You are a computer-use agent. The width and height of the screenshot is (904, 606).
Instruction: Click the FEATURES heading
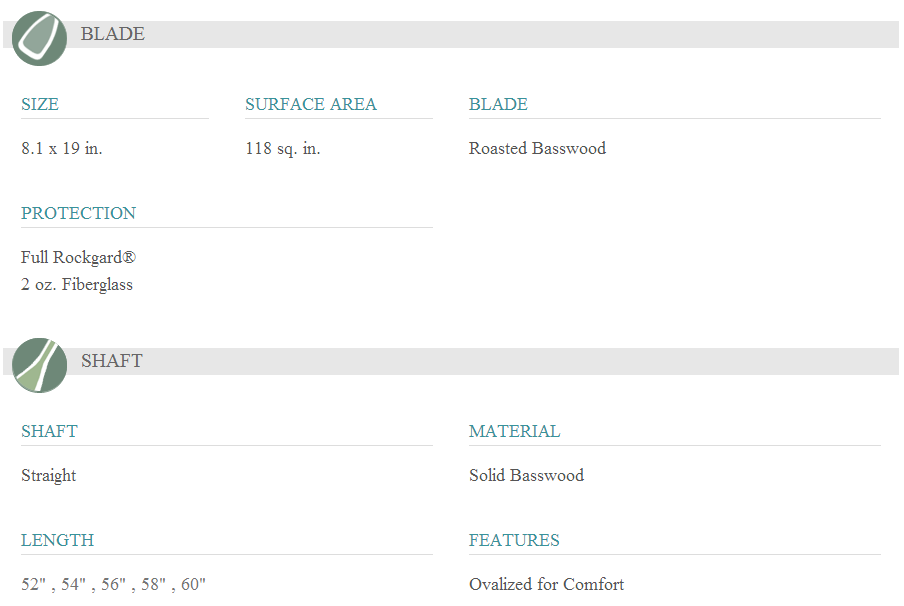(x=514, y=540)
